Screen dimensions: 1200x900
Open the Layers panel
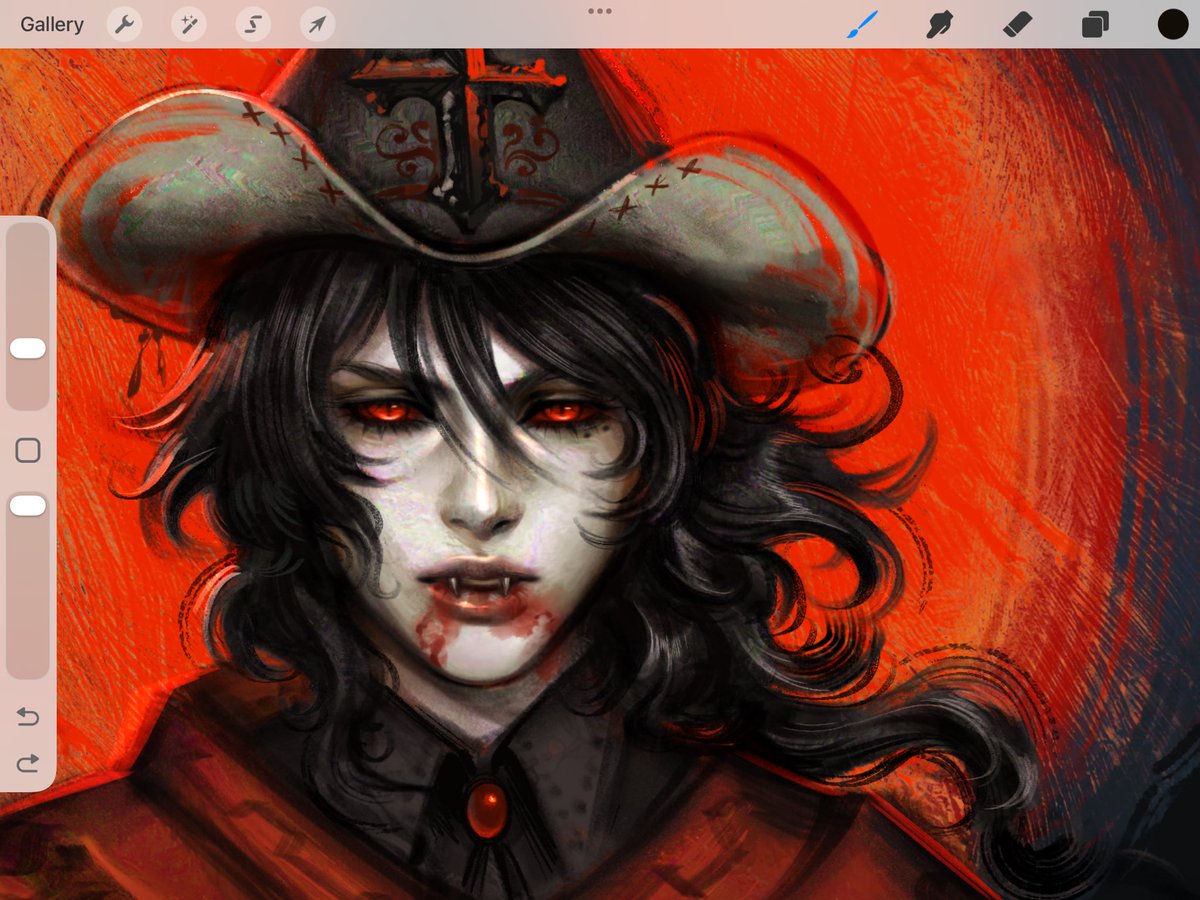pyautogui.click(x=1095, y=25)
